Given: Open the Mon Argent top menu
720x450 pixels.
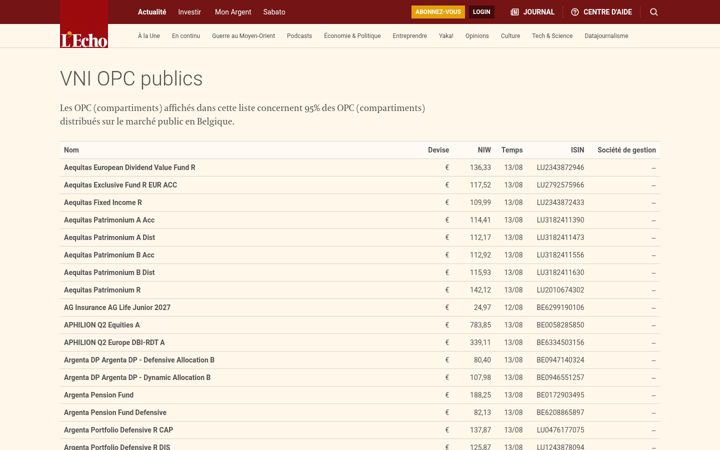Looking at the screenshot, I should pyautogui.click(x=233, y=12).
